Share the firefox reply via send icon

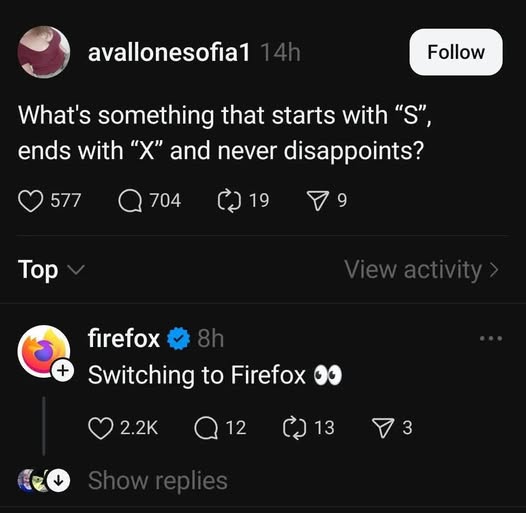pos(383,428)
